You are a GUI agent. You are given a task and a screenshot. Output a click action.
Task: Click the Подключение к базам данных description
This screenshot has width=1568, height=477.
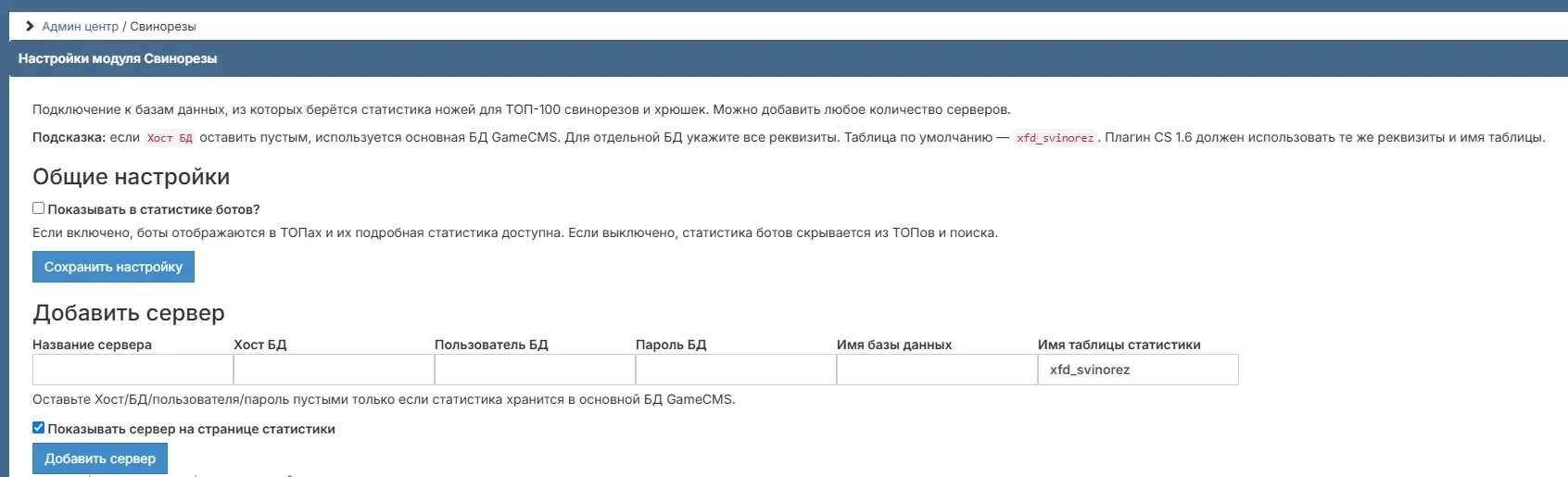[x=522, y=109]
